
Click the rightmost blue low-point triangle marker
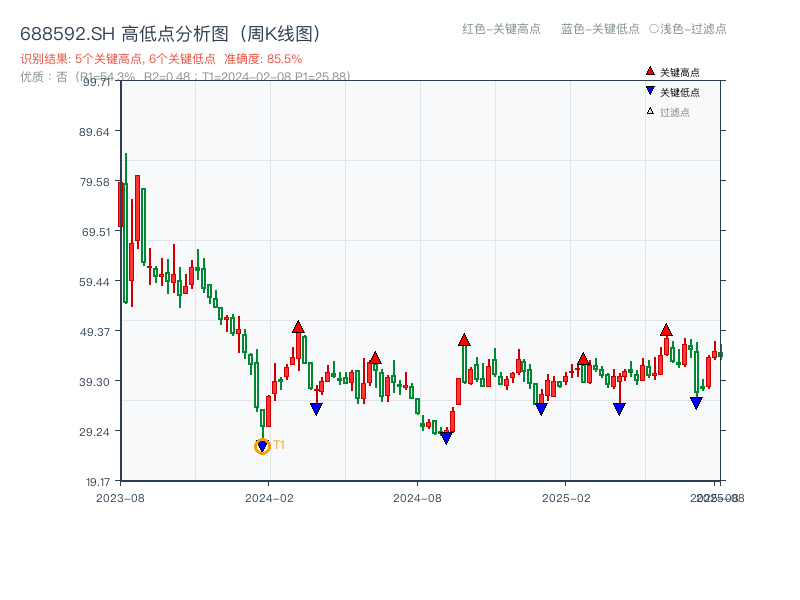click(696, 402)
